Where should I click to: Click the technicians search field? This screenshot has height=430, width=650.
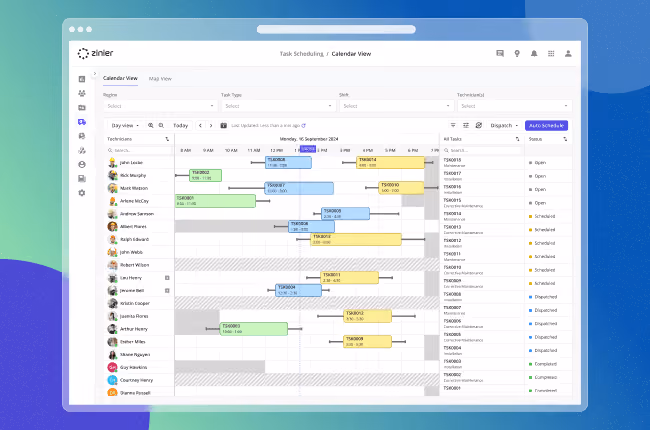click(139, 150)
